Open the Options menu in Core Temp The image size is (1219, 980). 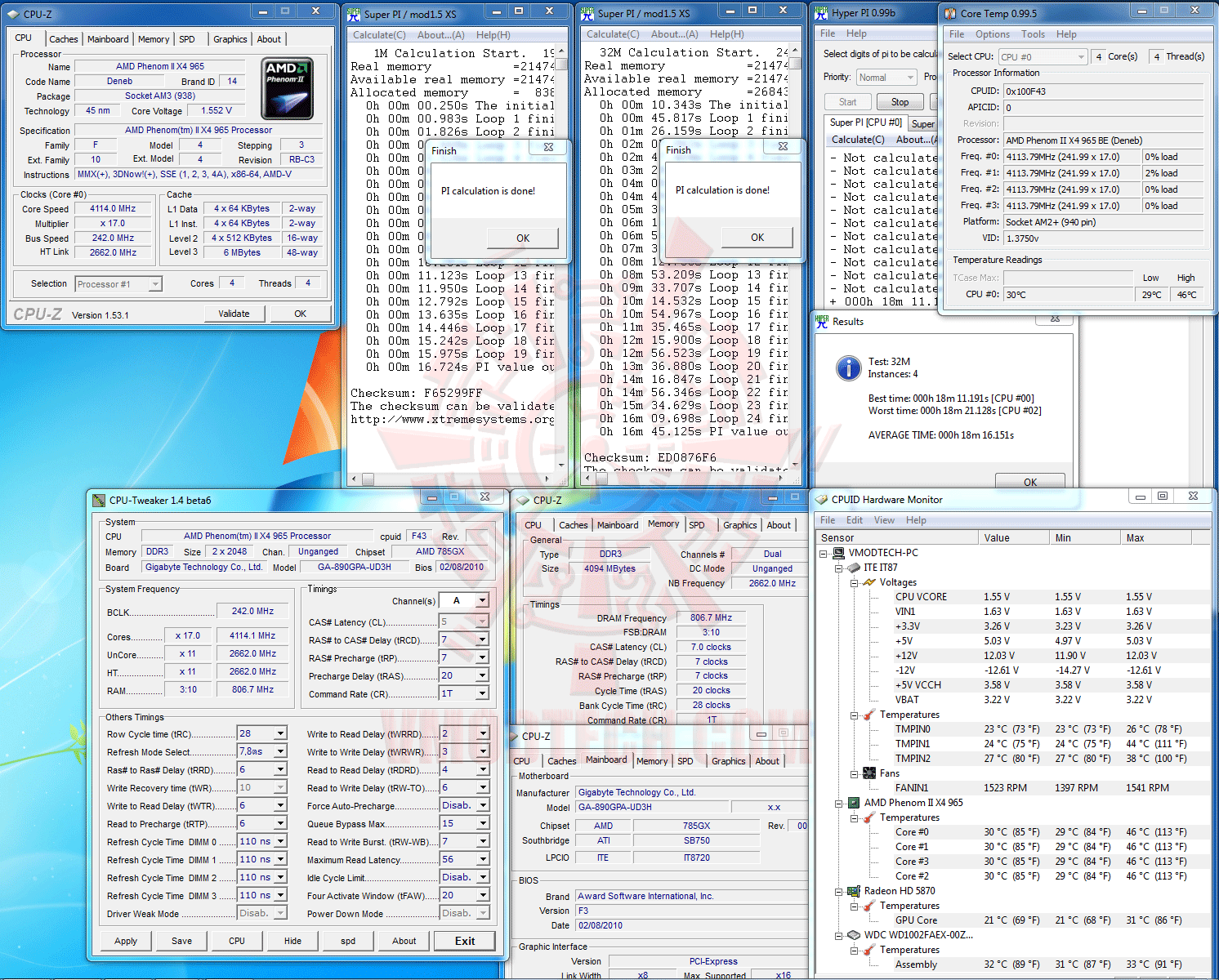pos(993,34)
